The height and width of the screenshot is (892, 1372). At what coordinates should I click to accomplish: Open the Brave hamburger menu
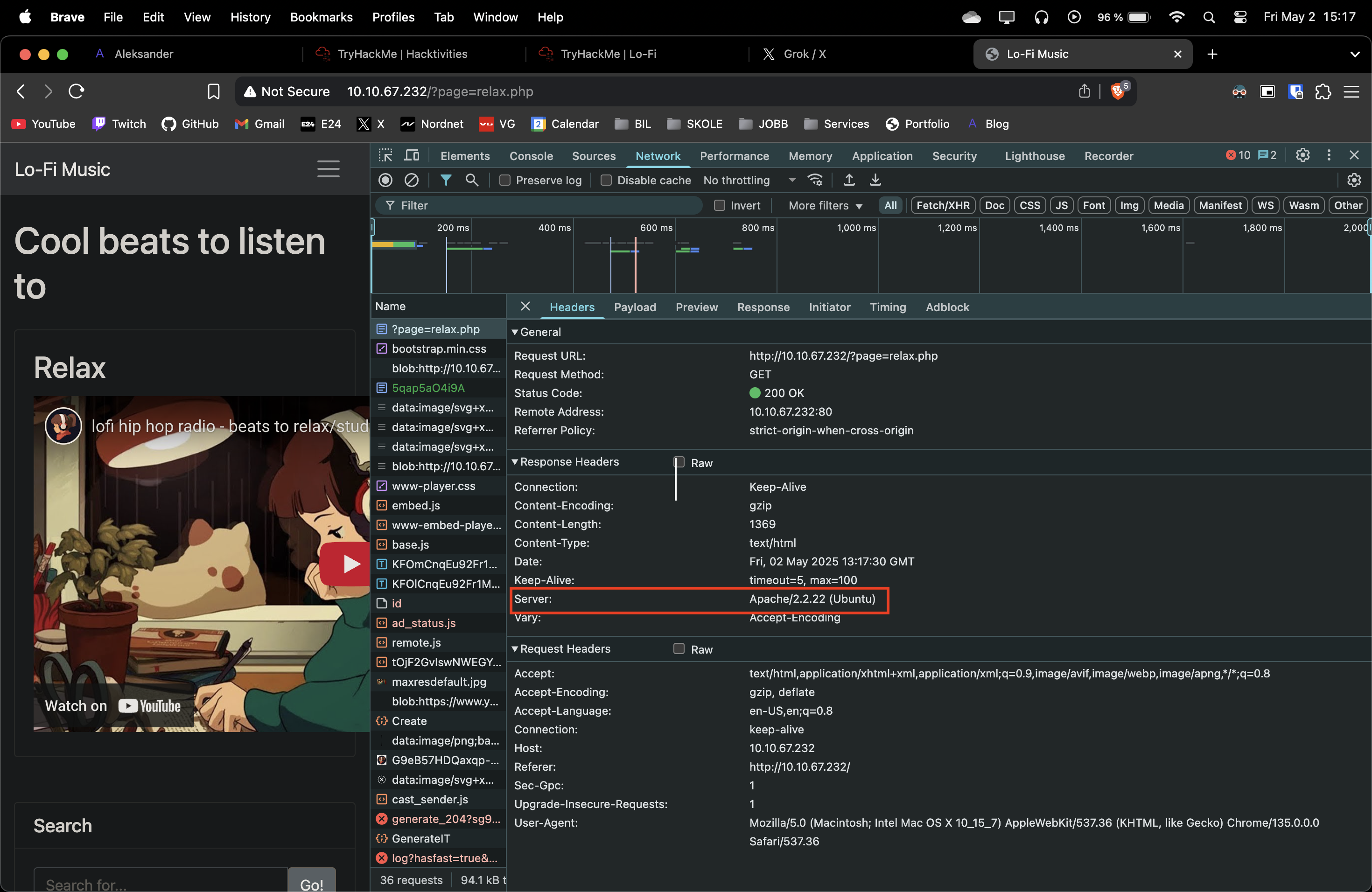pyautogui.click(x=1351, y=91)
